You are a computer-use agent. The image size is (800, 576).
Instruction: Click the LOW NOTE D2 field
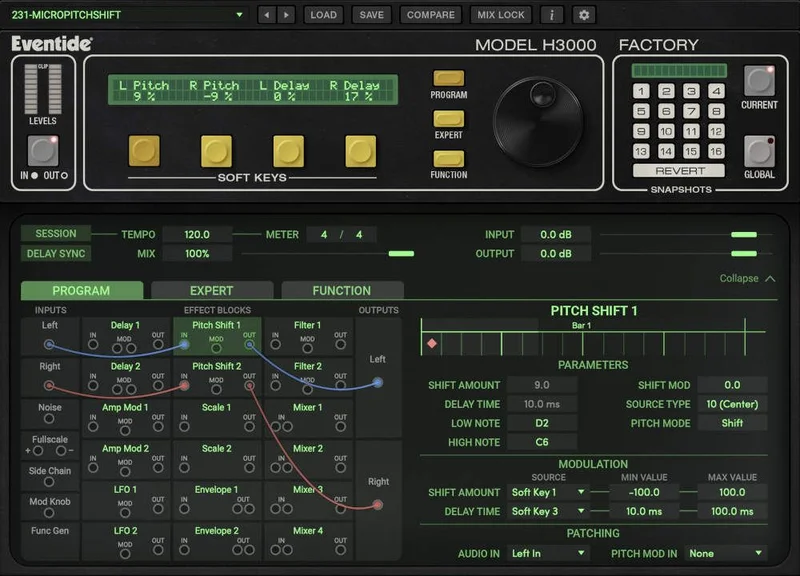pyautogui.click(x=542, y=423)
